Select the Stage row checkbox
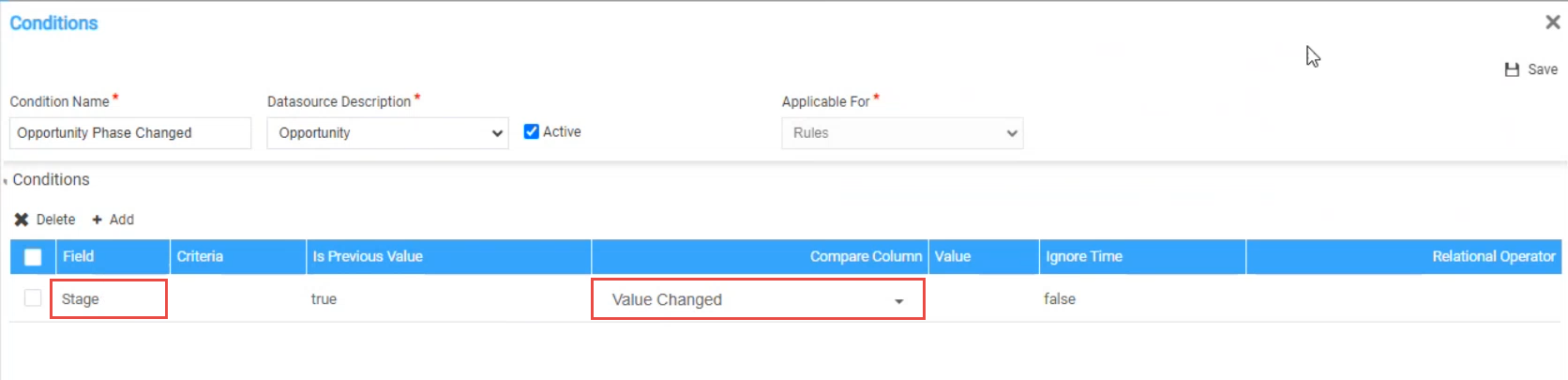Viewport: 1568px width, 380px height. click(33, 298)
